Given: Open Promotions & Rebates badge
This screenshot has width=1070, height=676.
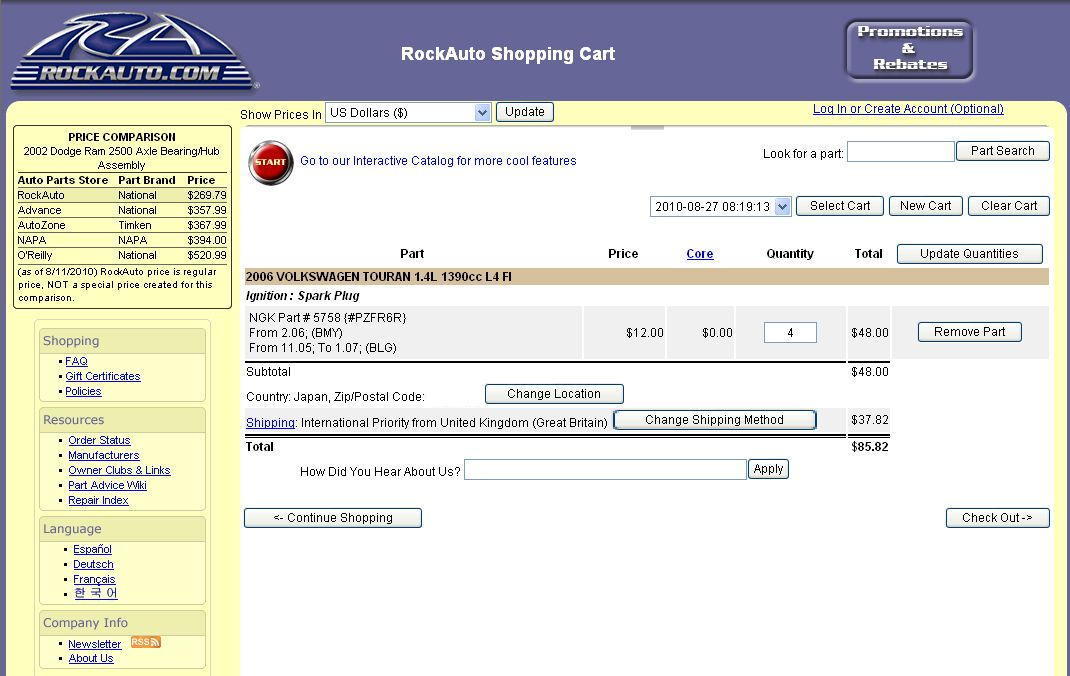Looking at the screenshot, I should 910,49.
